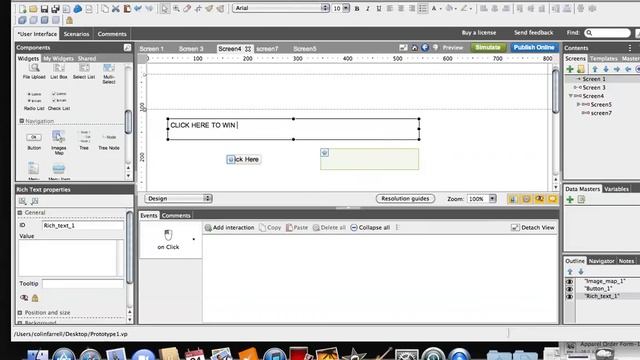Pick the Tree Node widget
Image resolution: width=640 pixels, height=360 pixels.
pos(109,141)
